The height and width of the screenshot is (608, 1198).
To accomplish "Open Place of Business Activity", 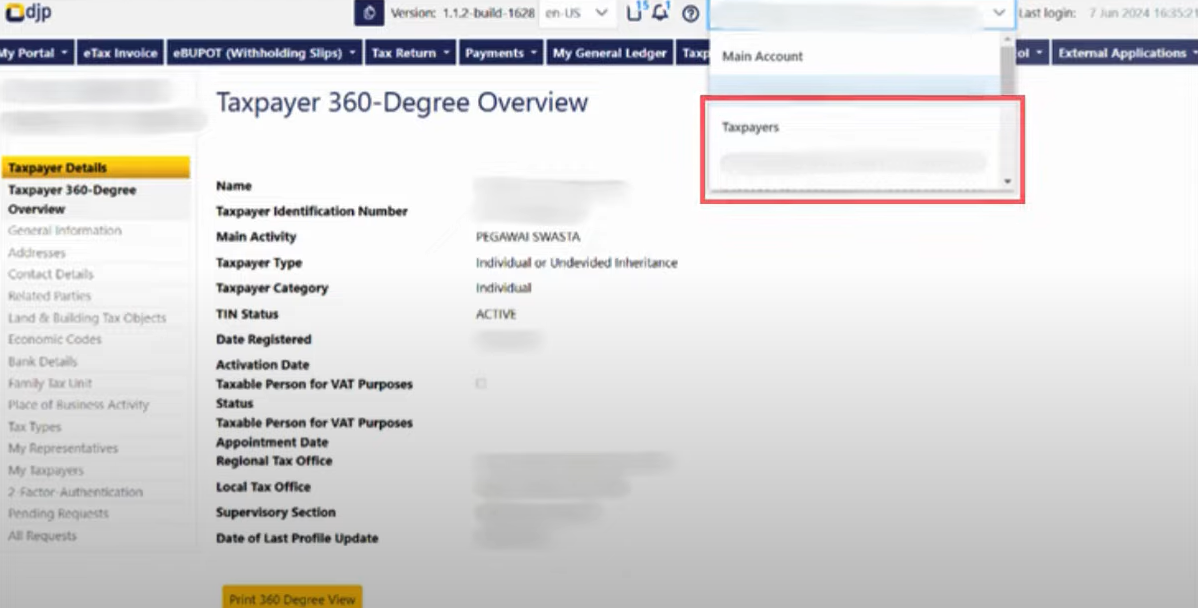I will [79, 405].
